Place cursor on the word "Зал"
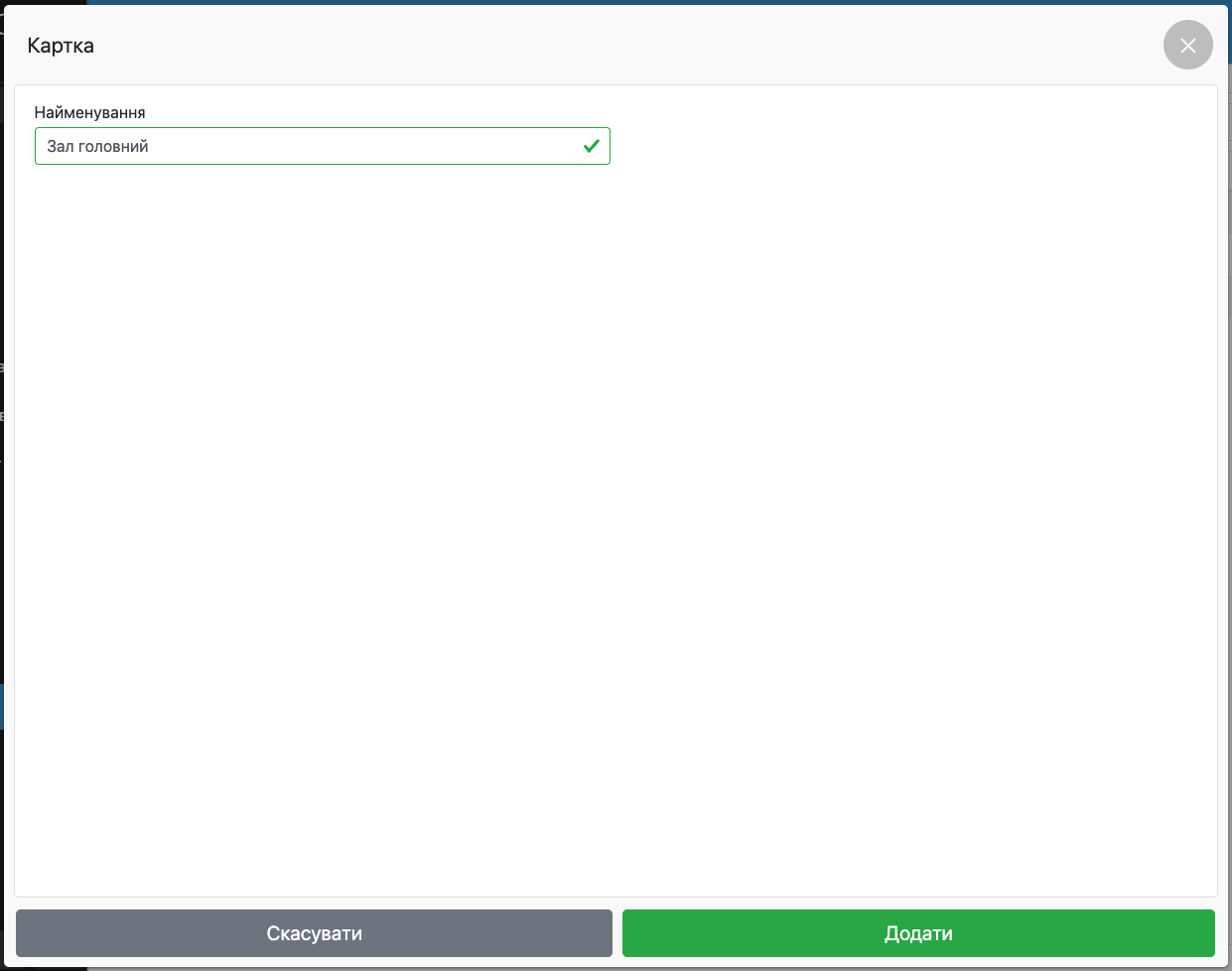Viewport: 1232px width, 971px height. tap(60, 146)
